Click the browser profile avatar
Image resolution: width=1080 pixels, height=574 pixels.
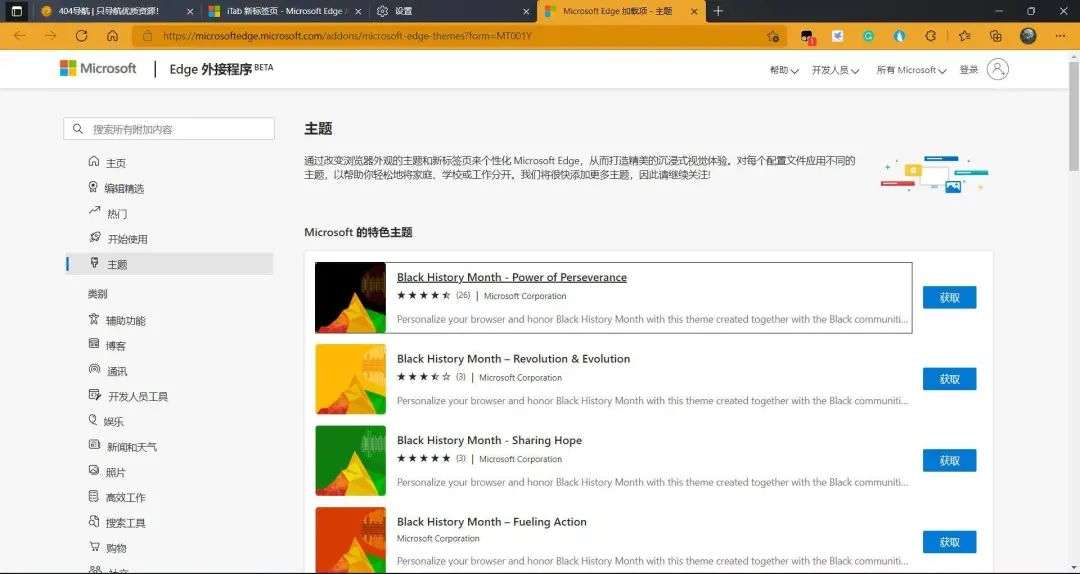coord(1028,36)
